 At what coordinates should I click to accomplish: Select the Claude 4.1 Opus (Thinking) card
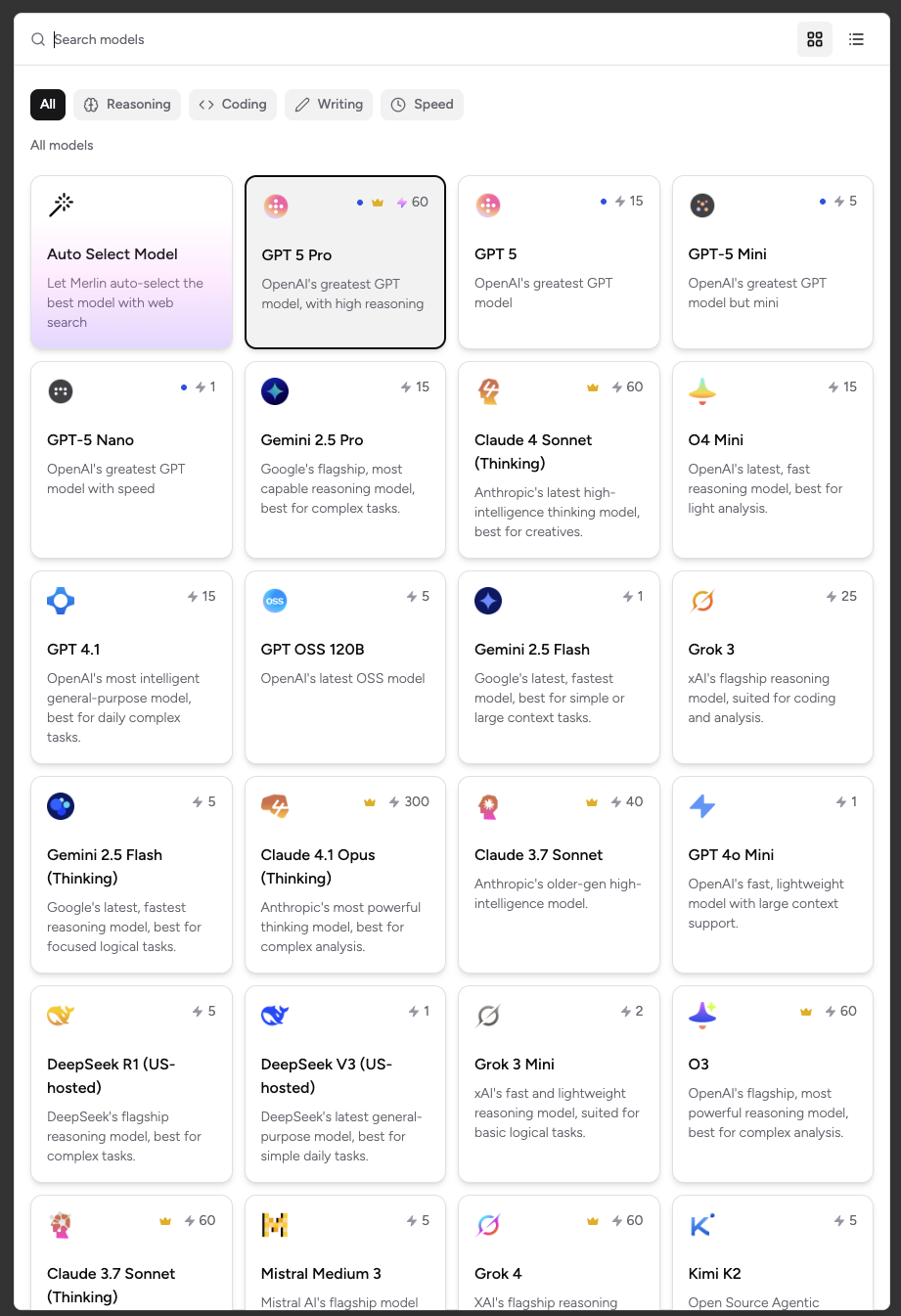[x=345, y=875]
